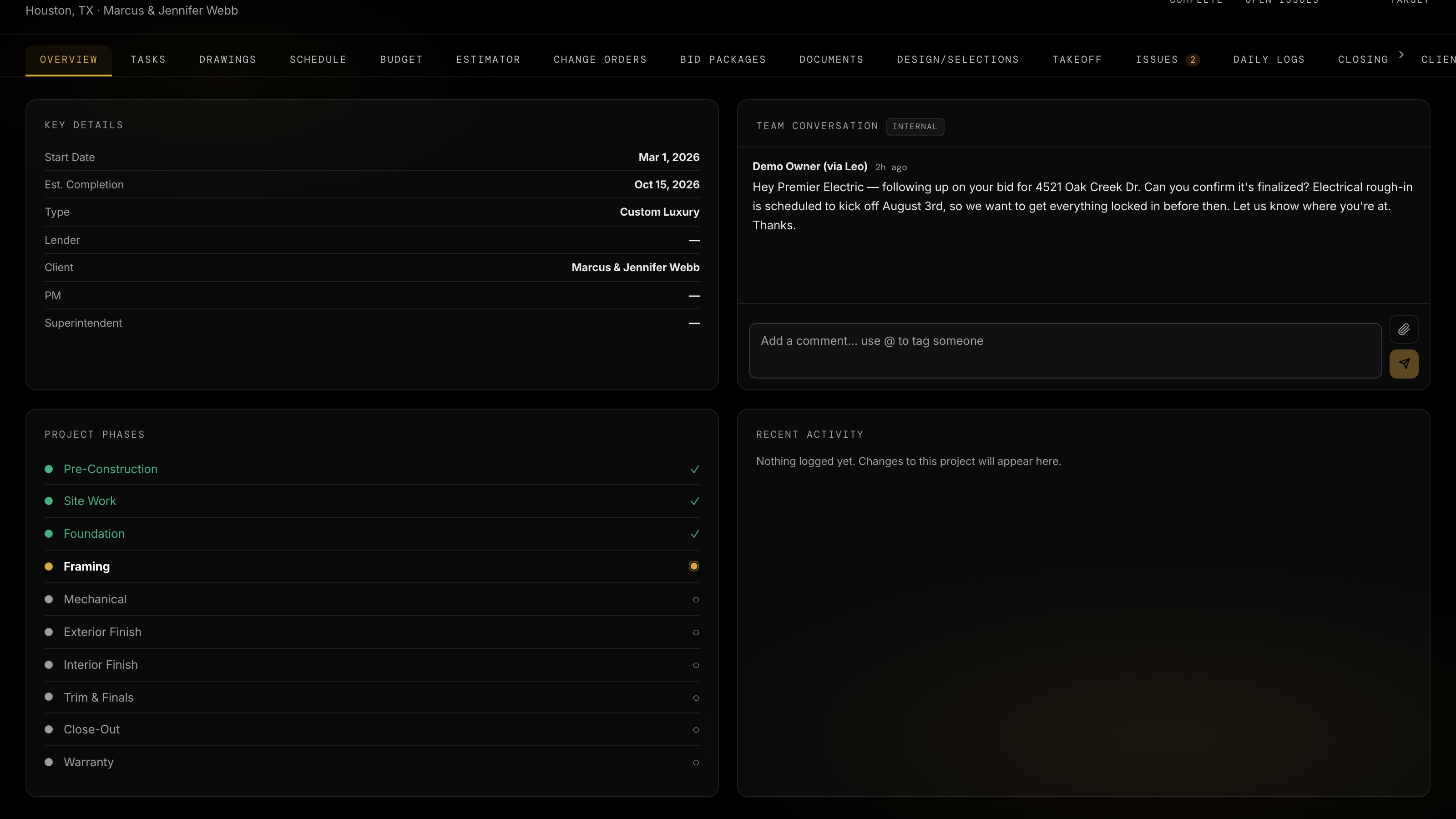Switch to the Tasks tab
Viewport: 1456px width, 819px height.
pyautogui.click(x=148, y=60)
